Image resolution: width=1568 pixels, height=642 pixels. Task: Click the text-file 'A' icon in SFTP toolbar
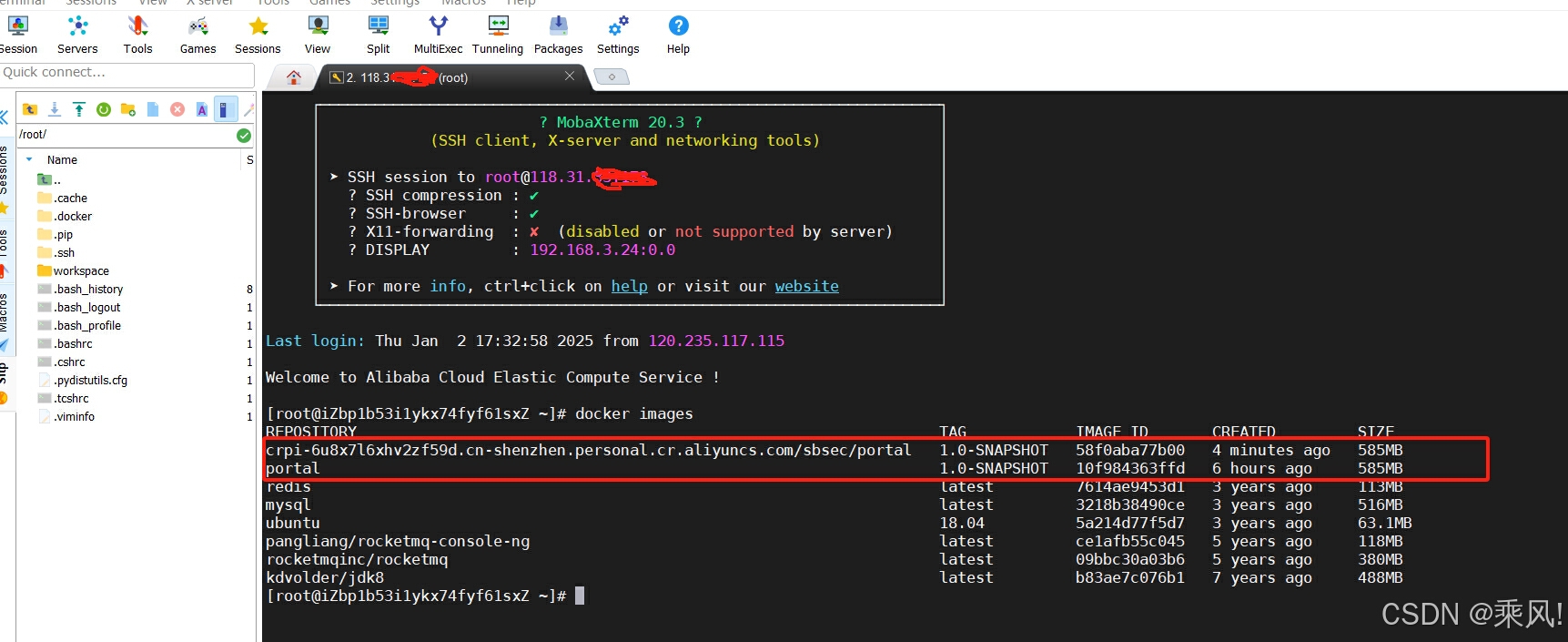pos(202,109)
